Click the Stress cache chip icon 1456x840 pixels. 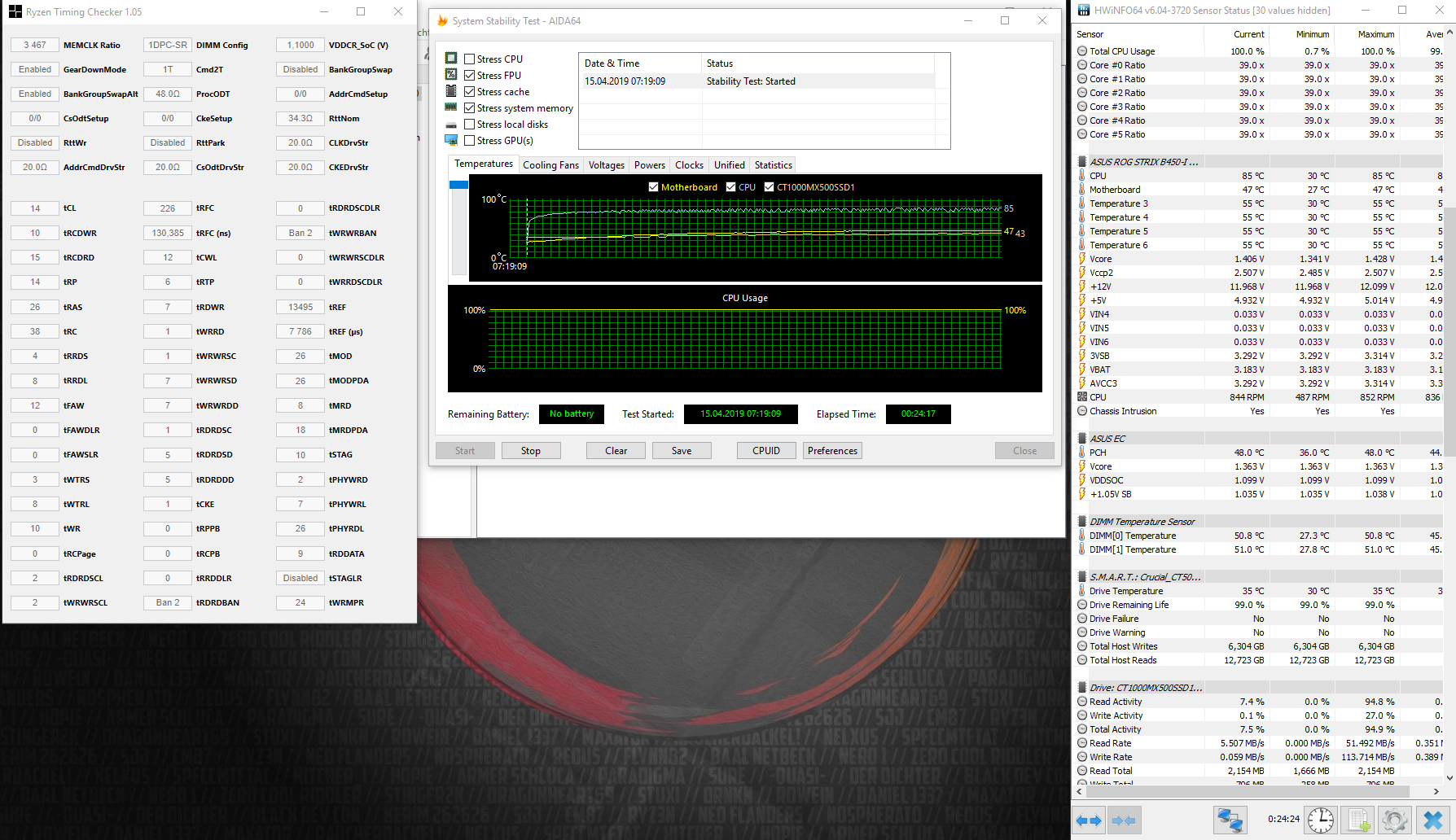[x=451, y=91]
